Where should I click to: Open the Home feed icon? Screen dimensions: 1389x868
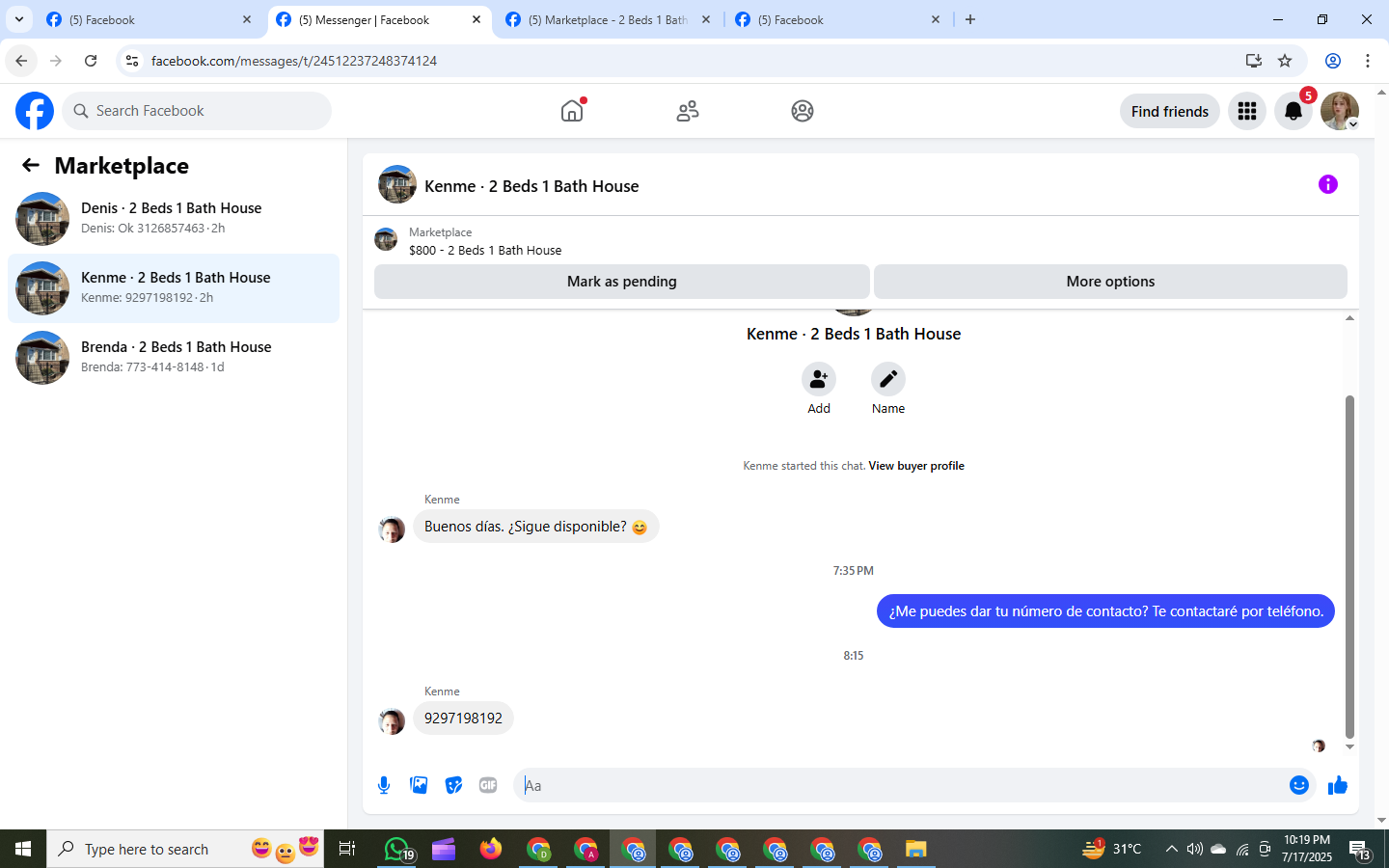tap(572, 111)
